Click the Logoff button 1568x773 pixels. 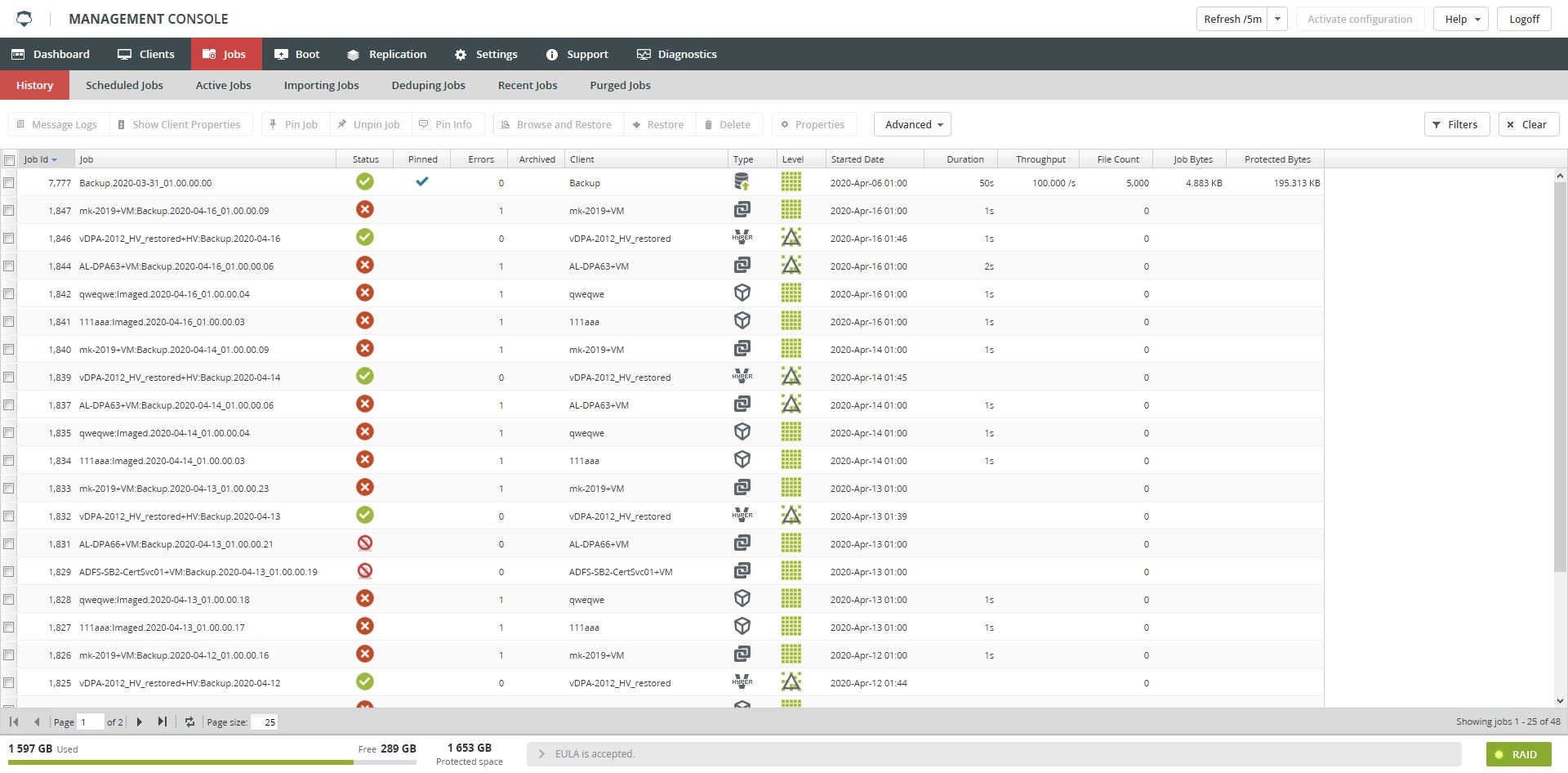1524,19
